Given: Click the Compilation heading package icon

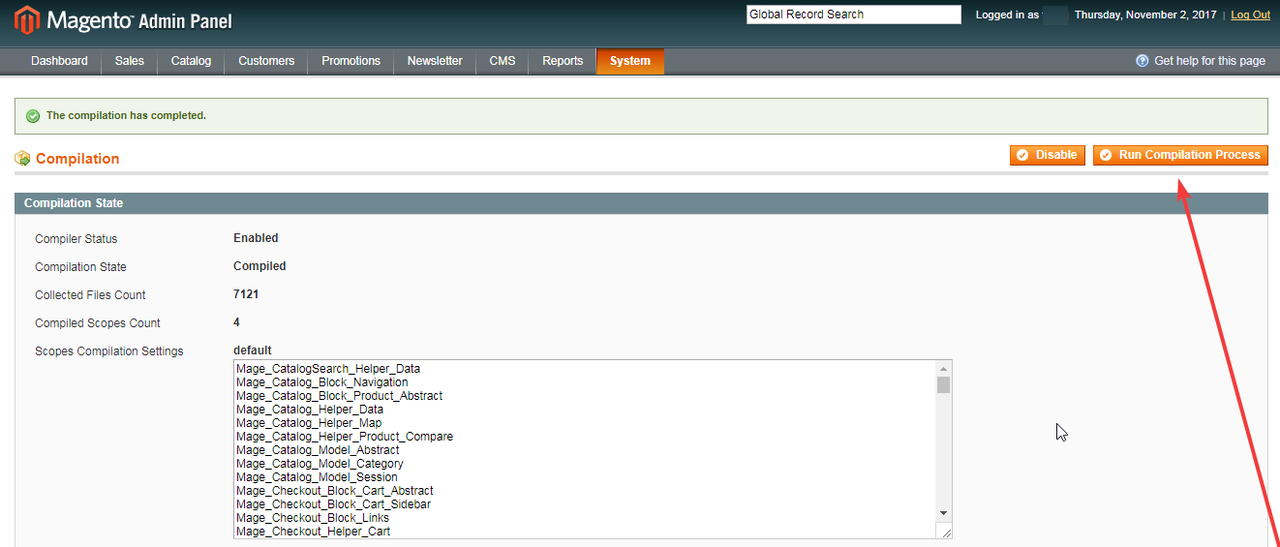Looking at the screenshot, I should [x=23, y=158].
